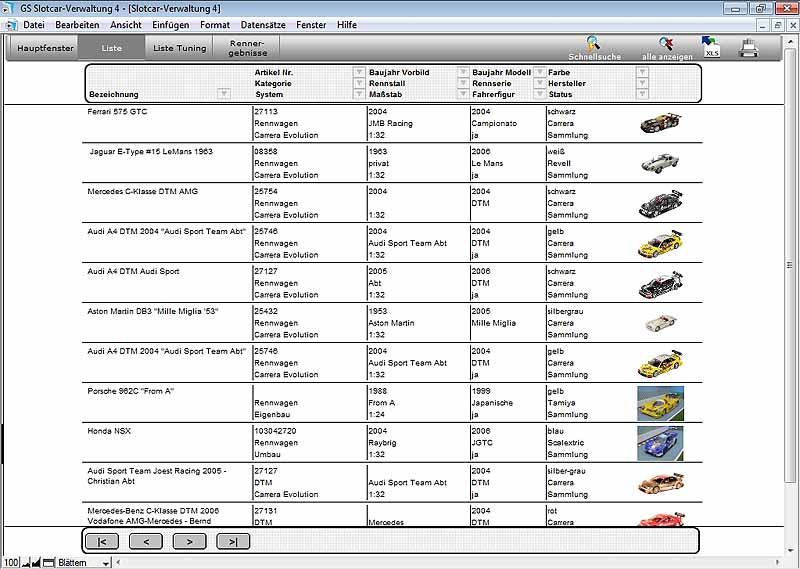Open the Schnellsuche quick search
The width and height of the screenshot is (800, 569).
594,46
